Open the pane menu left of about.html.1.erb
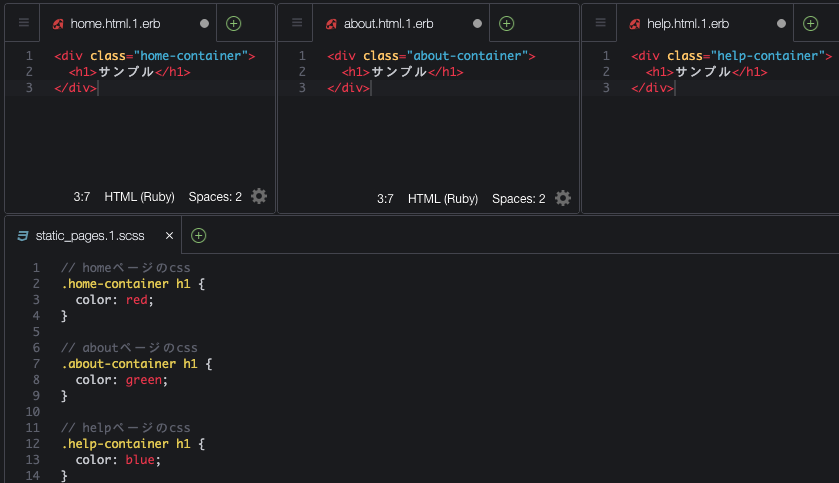The width and height of the screenshot is (839, 483). pyautogui.click(x=297, y=23)
